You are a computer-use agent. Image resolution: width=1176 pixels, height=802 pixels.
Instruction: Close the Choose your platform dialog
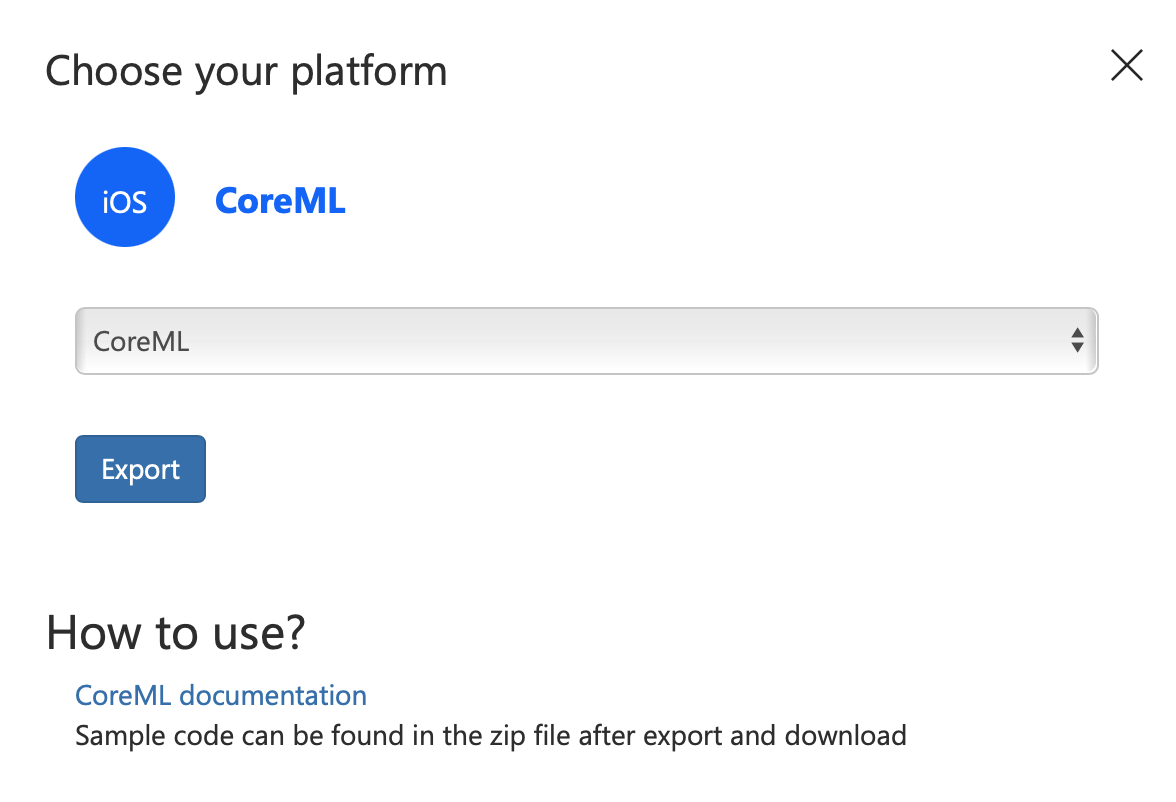click(1126, 65)
